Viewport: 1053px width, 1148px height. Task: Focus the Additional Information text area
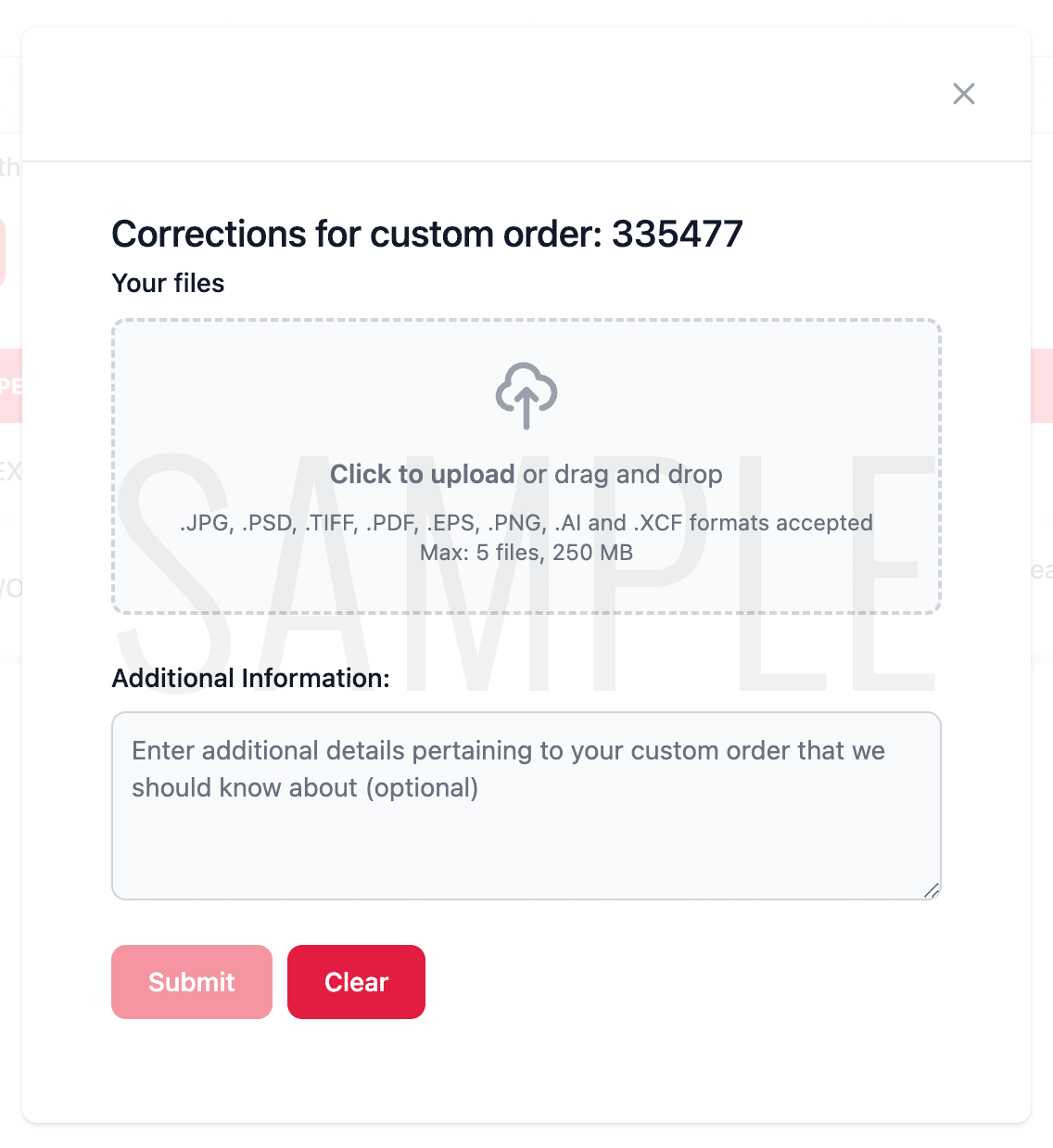tap(526, 806)
